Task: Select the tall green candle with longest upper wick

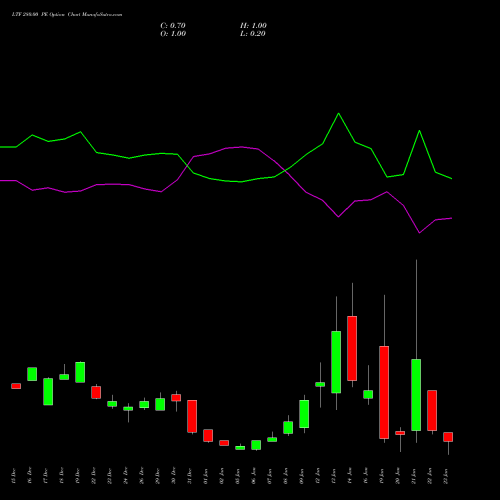Action: (416, 395)
